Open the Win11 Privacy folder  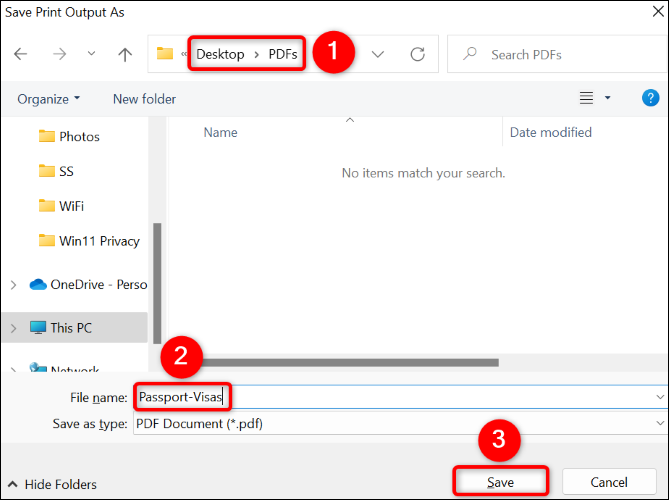[x=99, y=241]
